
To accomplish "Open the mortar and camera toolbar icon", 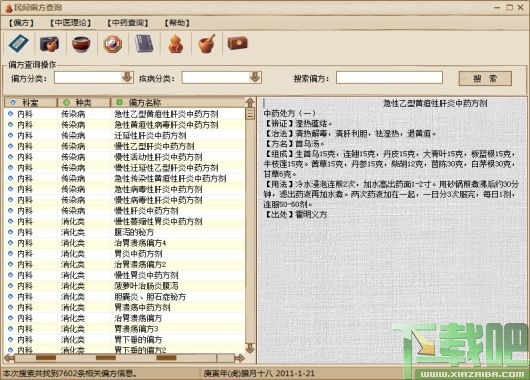I will [x=49, y=44].
